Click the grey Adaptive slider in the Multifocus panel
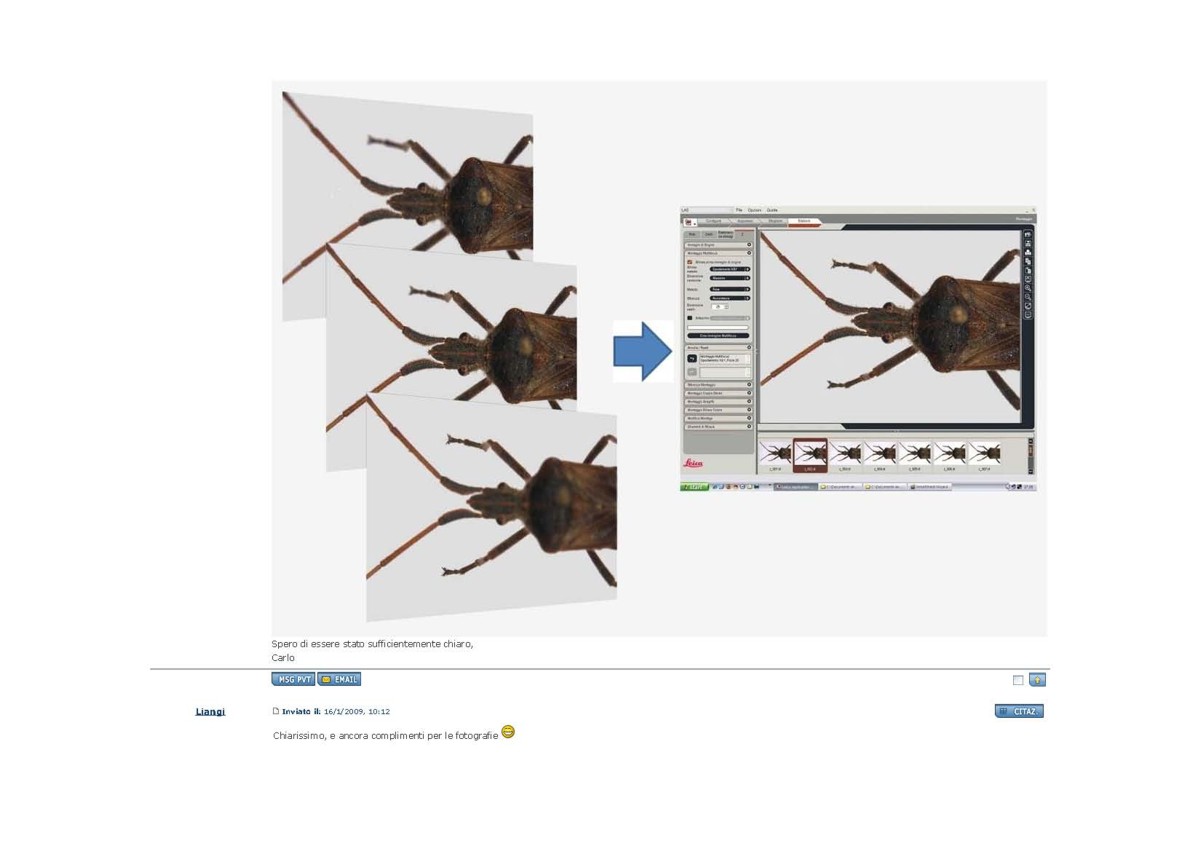Screen dimensions: 1200x849 (x=729, y=318)
